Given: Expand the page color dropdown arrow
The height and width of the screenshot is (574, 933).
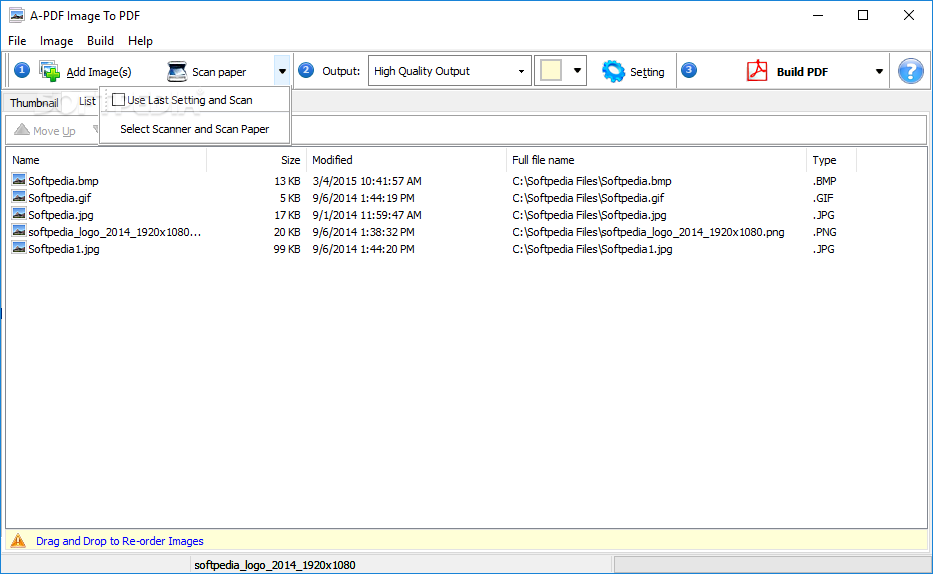Looking at the screenshot, I should pyautogui.click(x=577, y=71).
